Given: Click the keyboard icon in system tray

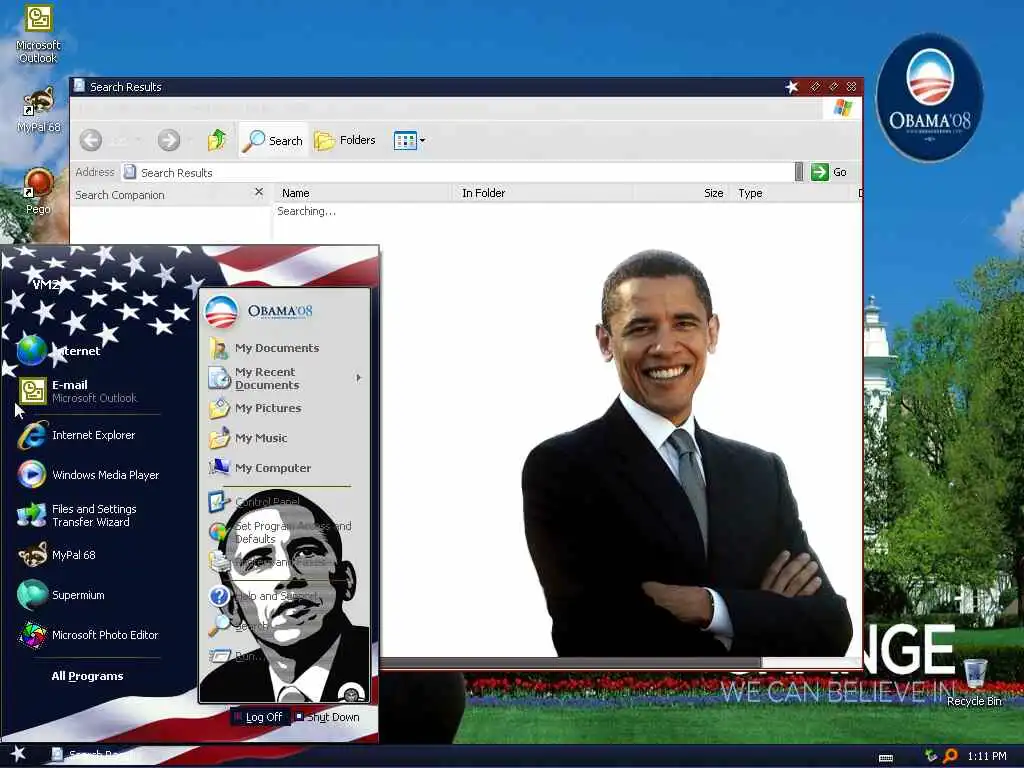Looking at the screenshot, I should [x=886, y=758].
